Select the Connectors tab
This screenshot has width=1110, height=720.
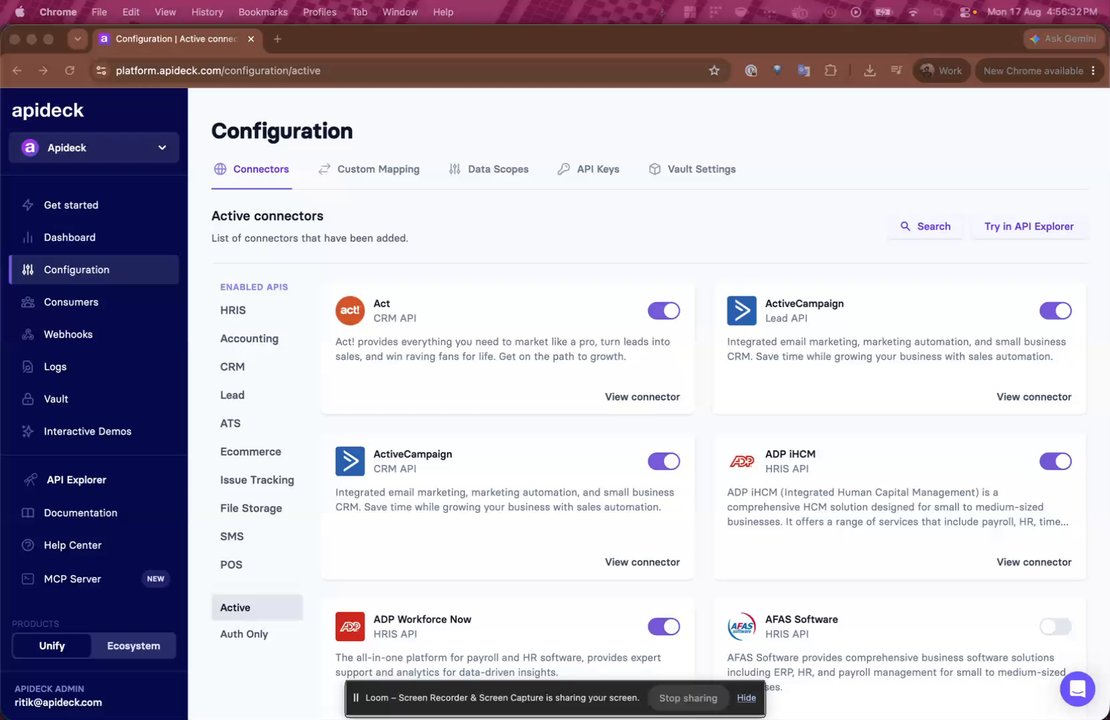[x=251, y=169]
